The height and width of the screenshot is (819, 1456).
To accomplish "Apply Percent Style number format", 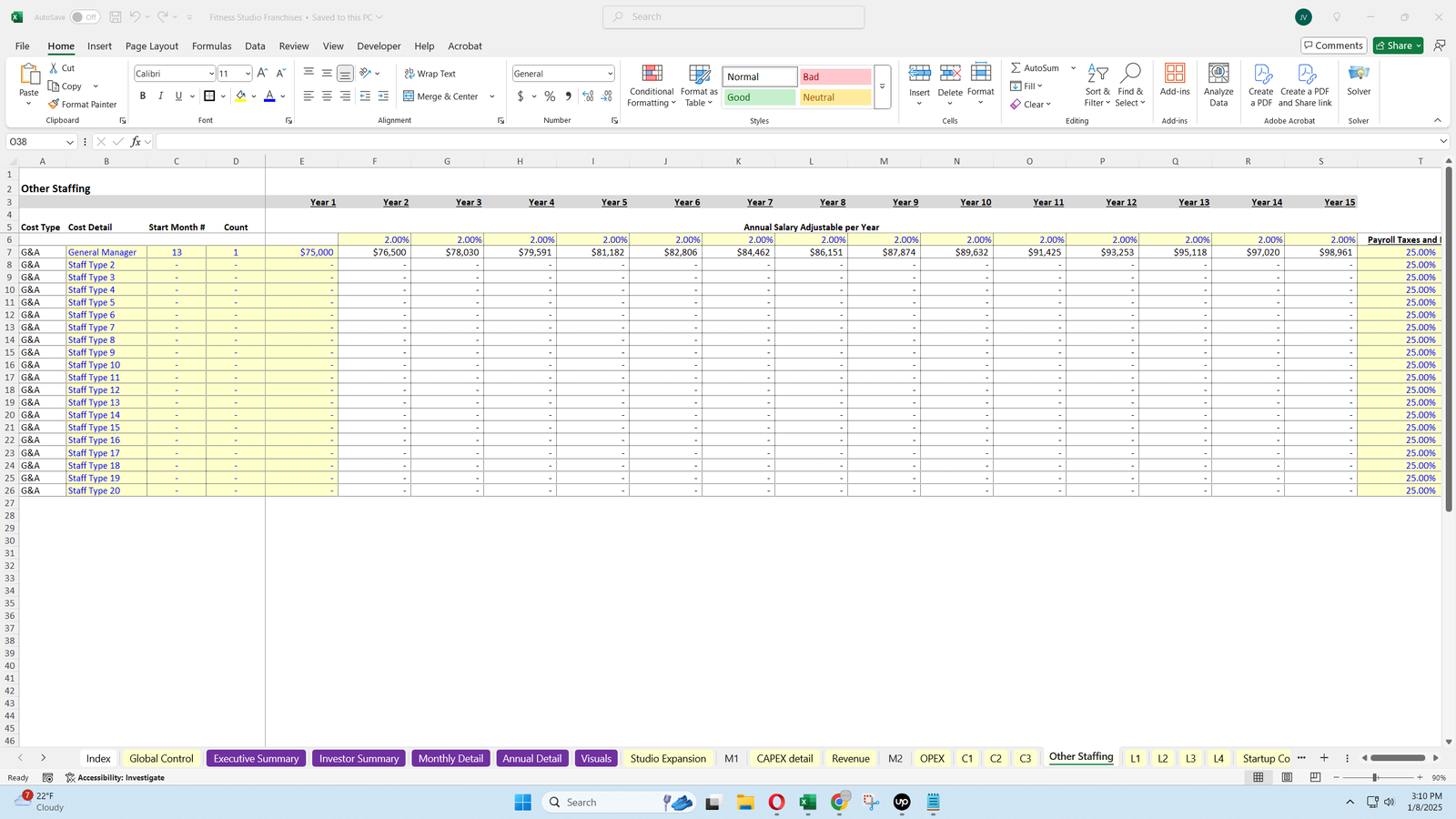I will click(x=550, y=96).
